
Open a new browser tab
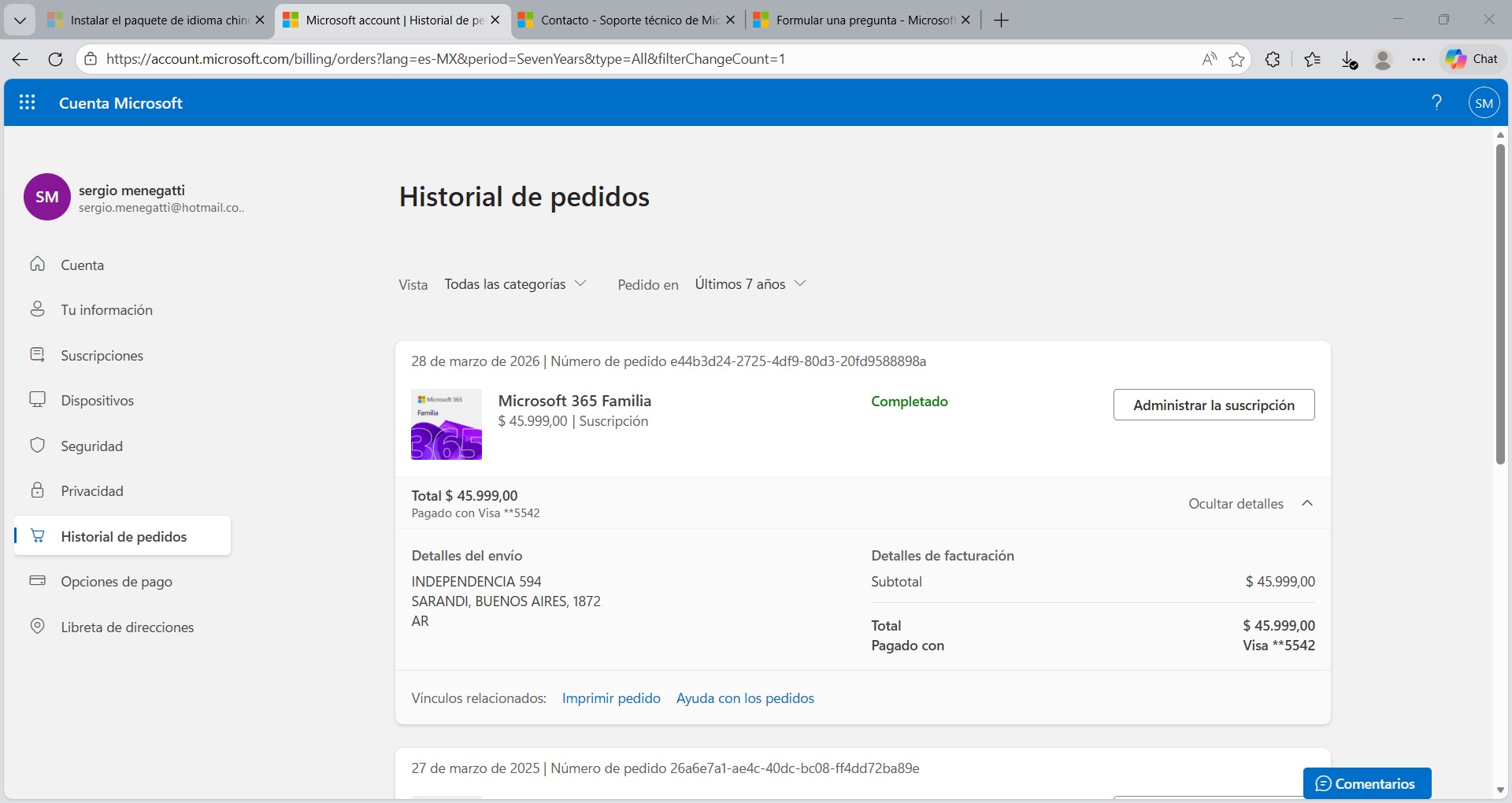(x=1001, y=20)
